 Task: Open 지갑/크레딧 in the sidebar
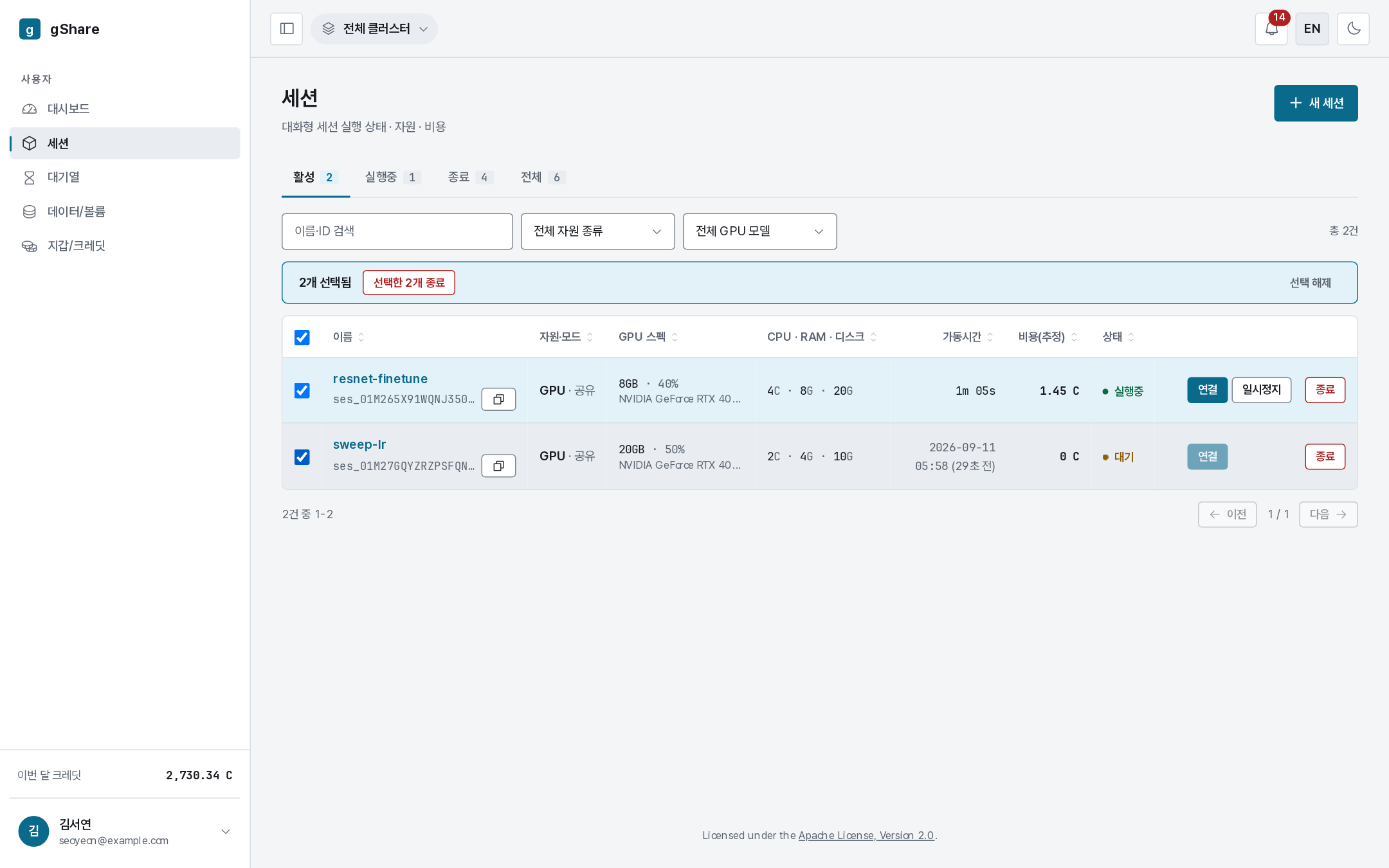pyautogui.click(x=125, y=246)
